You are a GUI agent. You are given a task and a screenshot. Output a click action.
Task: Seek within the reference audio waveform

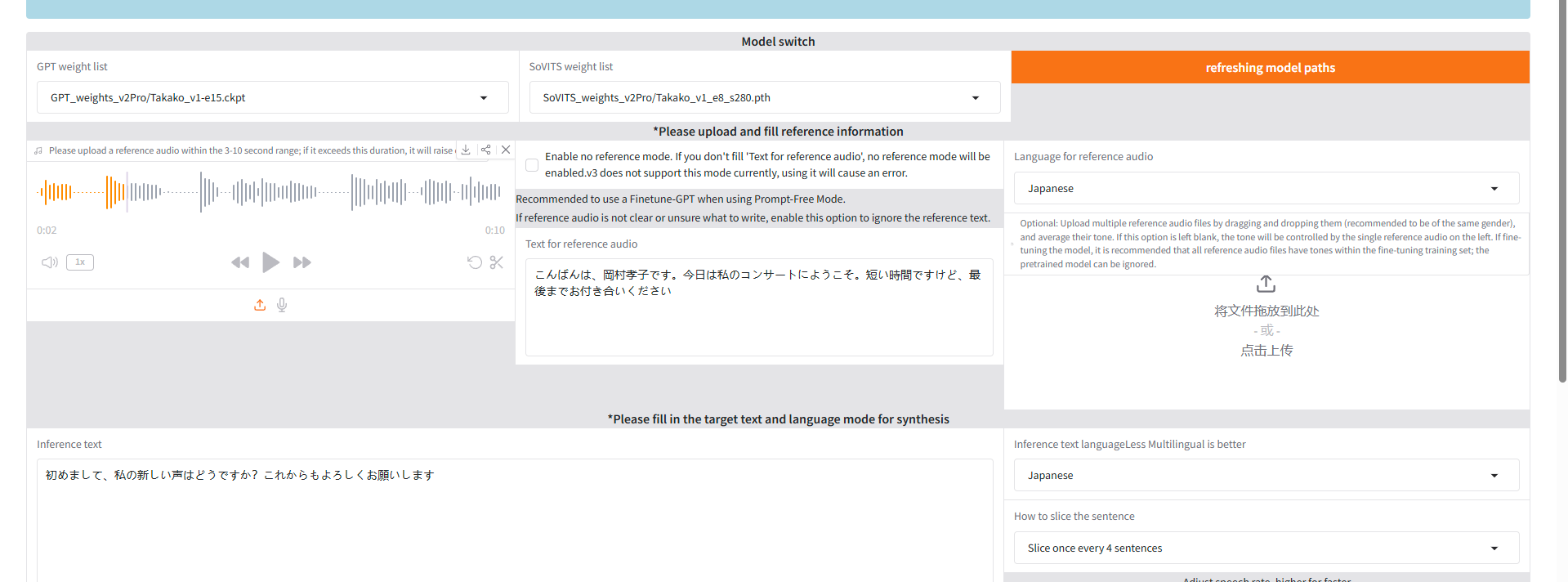(x=270, y=193)
